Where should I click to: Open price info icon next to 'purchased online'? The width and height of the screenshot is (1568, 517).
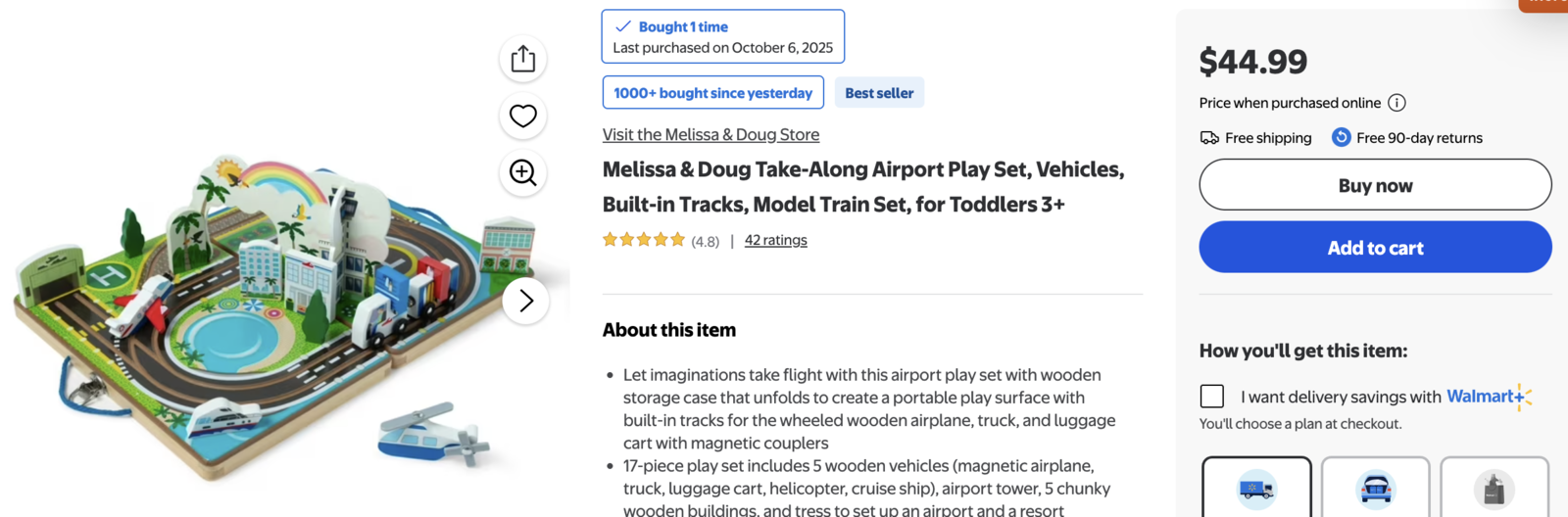pyautogui.click(x=1396, y=103)
